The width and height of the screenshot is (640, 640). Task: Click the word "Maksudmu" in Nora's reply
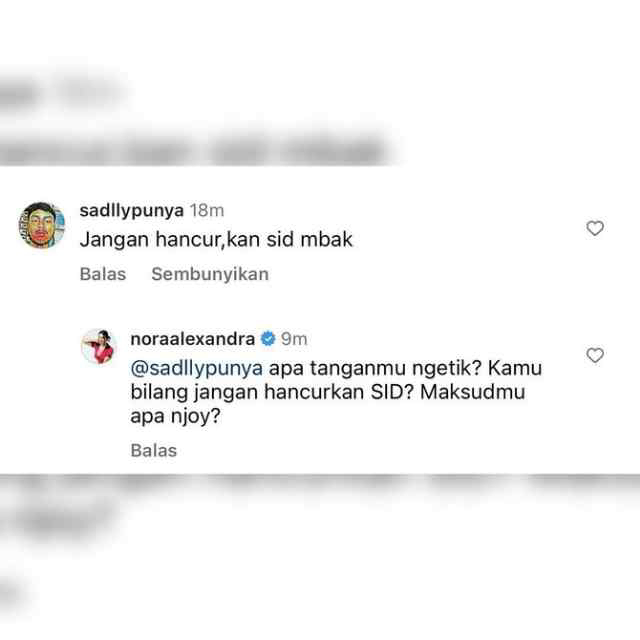click(x=473, y=392)
